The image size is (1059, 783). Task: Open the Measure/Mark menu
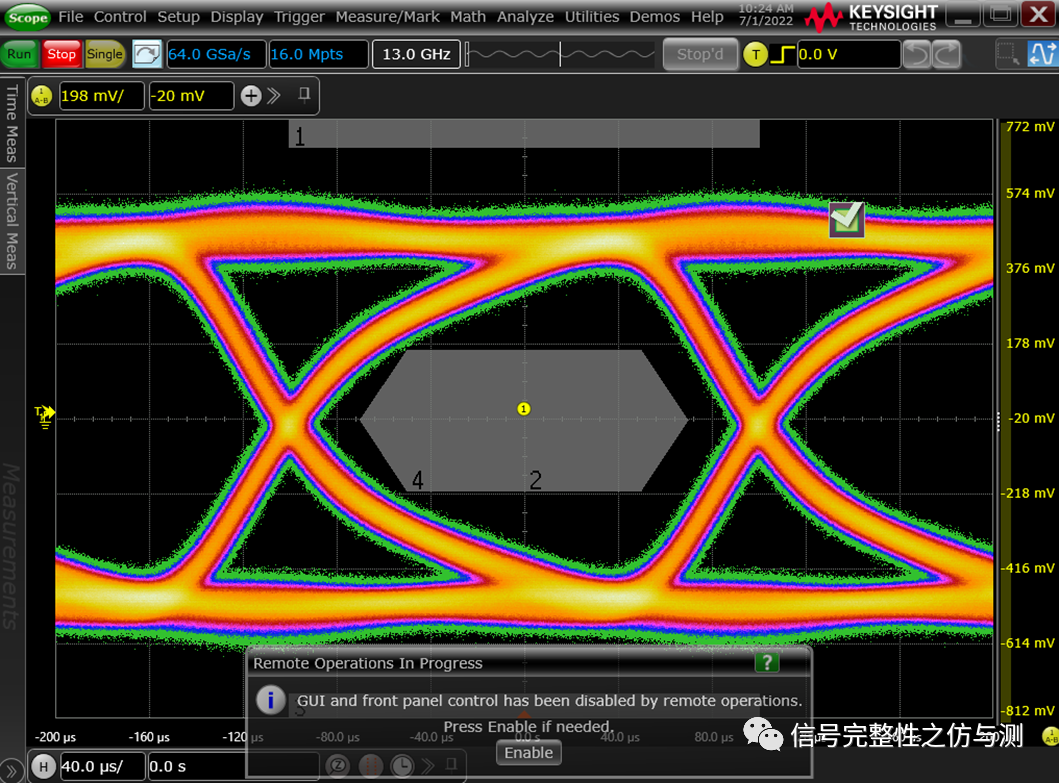point(387,16)
